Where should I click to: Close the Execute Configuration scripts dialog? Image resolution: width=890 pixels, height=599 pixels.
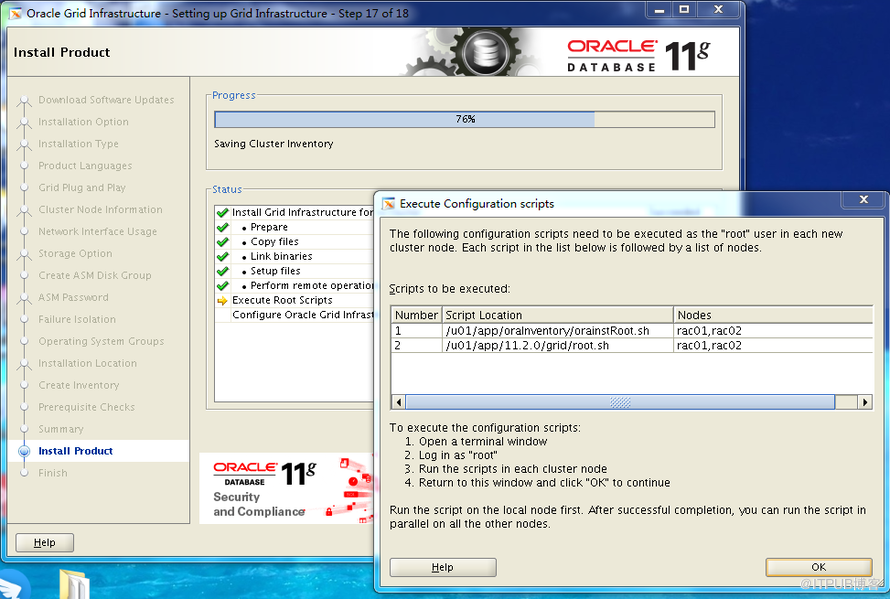(x=863, y=199)
